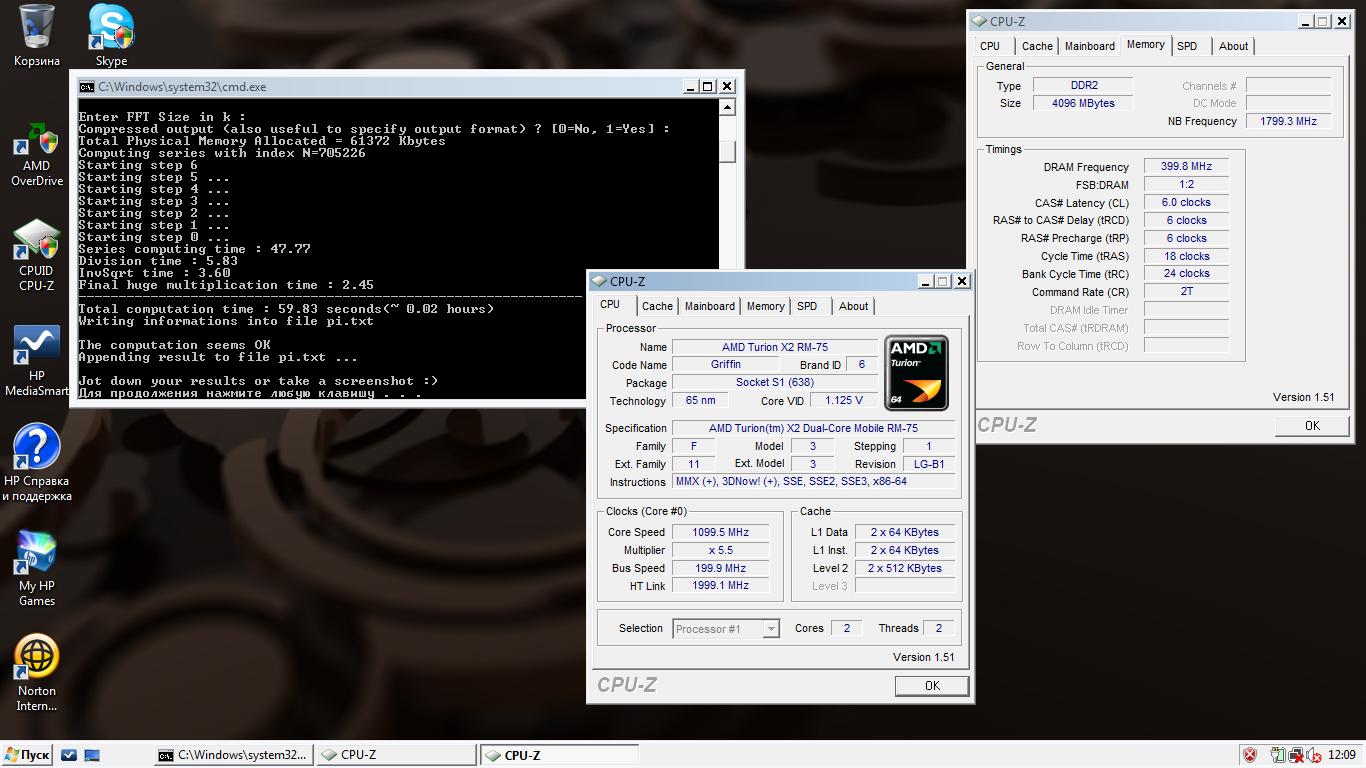The image size is (1366, 768).
Task: Click the CPU-Z CPU window title icon
Action: point(600,282)
